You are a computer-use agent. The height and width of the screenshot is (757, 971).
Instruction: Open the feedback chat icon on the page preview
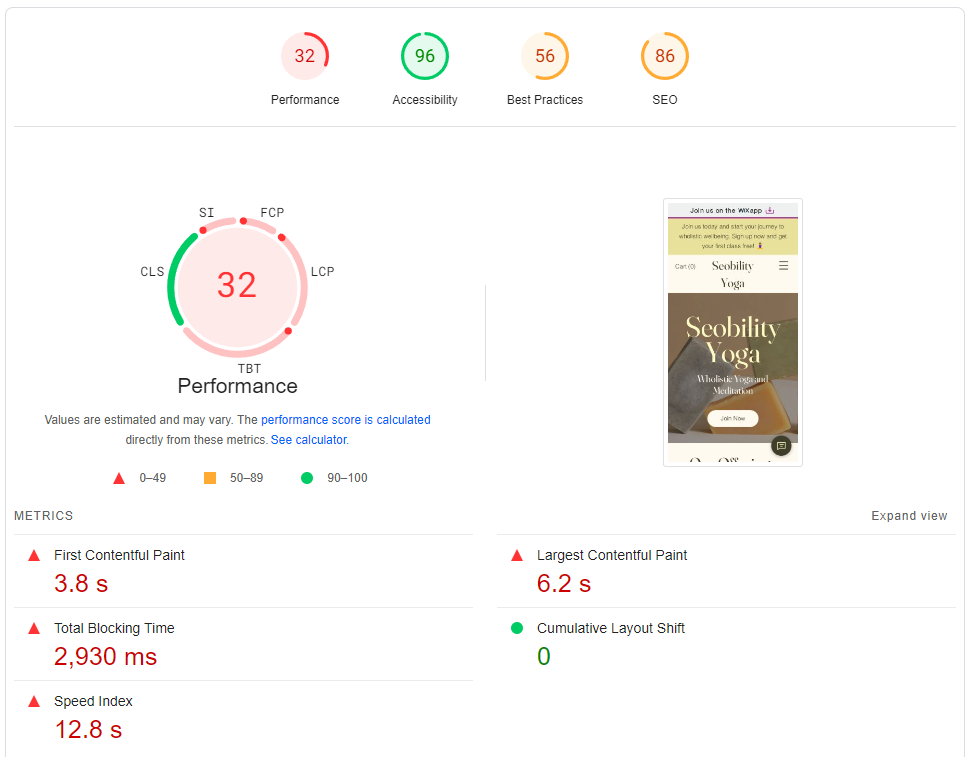pos(782,447)
